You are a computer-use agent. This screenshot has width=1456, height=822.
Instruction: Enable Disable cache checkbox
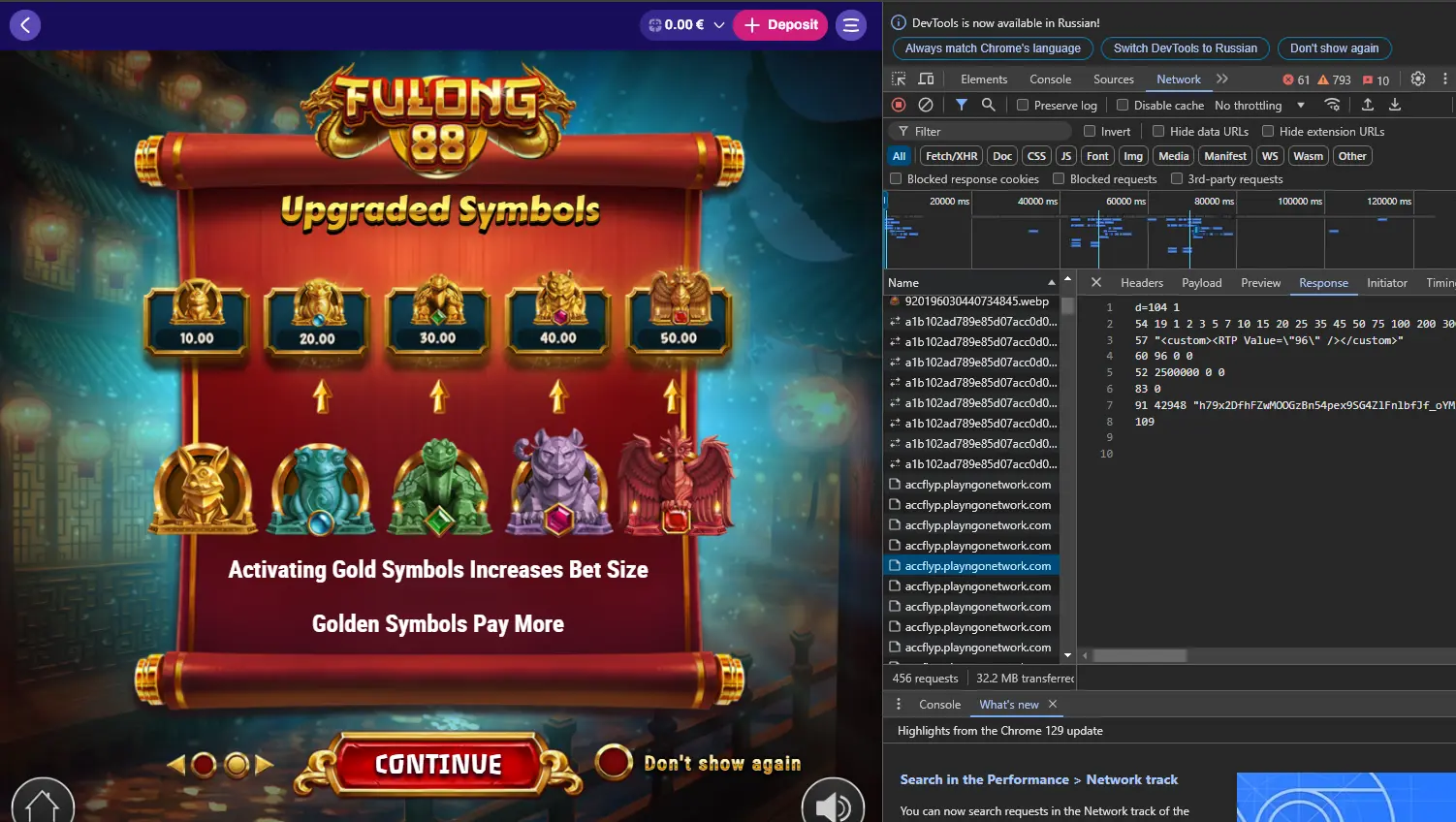(x=1123, y=105)
